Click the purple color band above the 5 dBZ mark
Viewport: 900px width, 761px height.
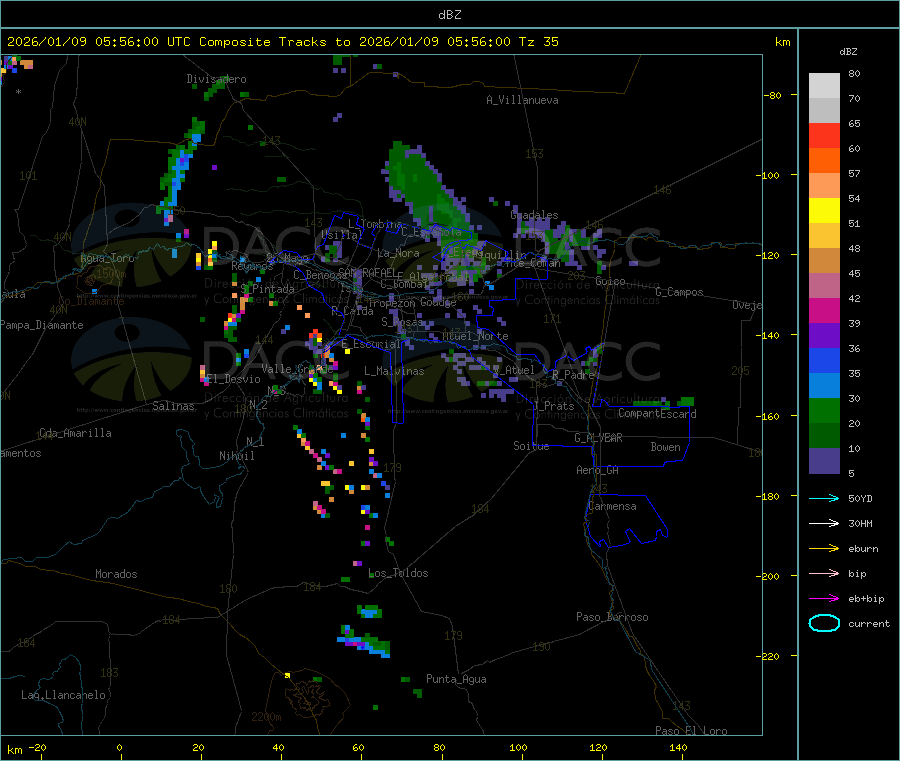click(824, 461)
